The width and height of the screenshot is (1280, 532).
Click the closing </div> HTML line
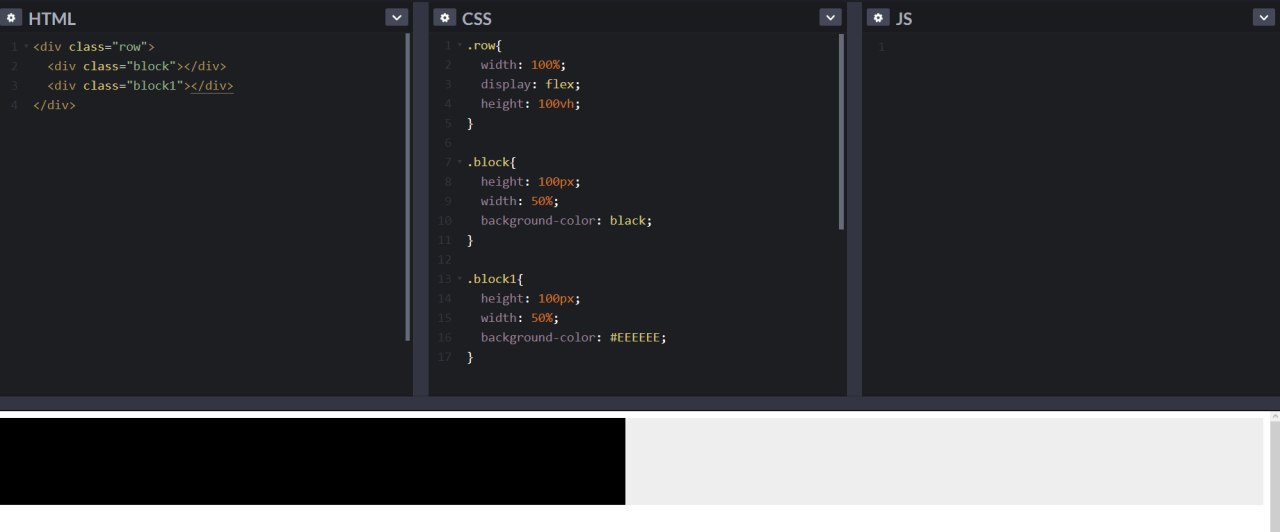pyautogui.click(x=54, y=105)
